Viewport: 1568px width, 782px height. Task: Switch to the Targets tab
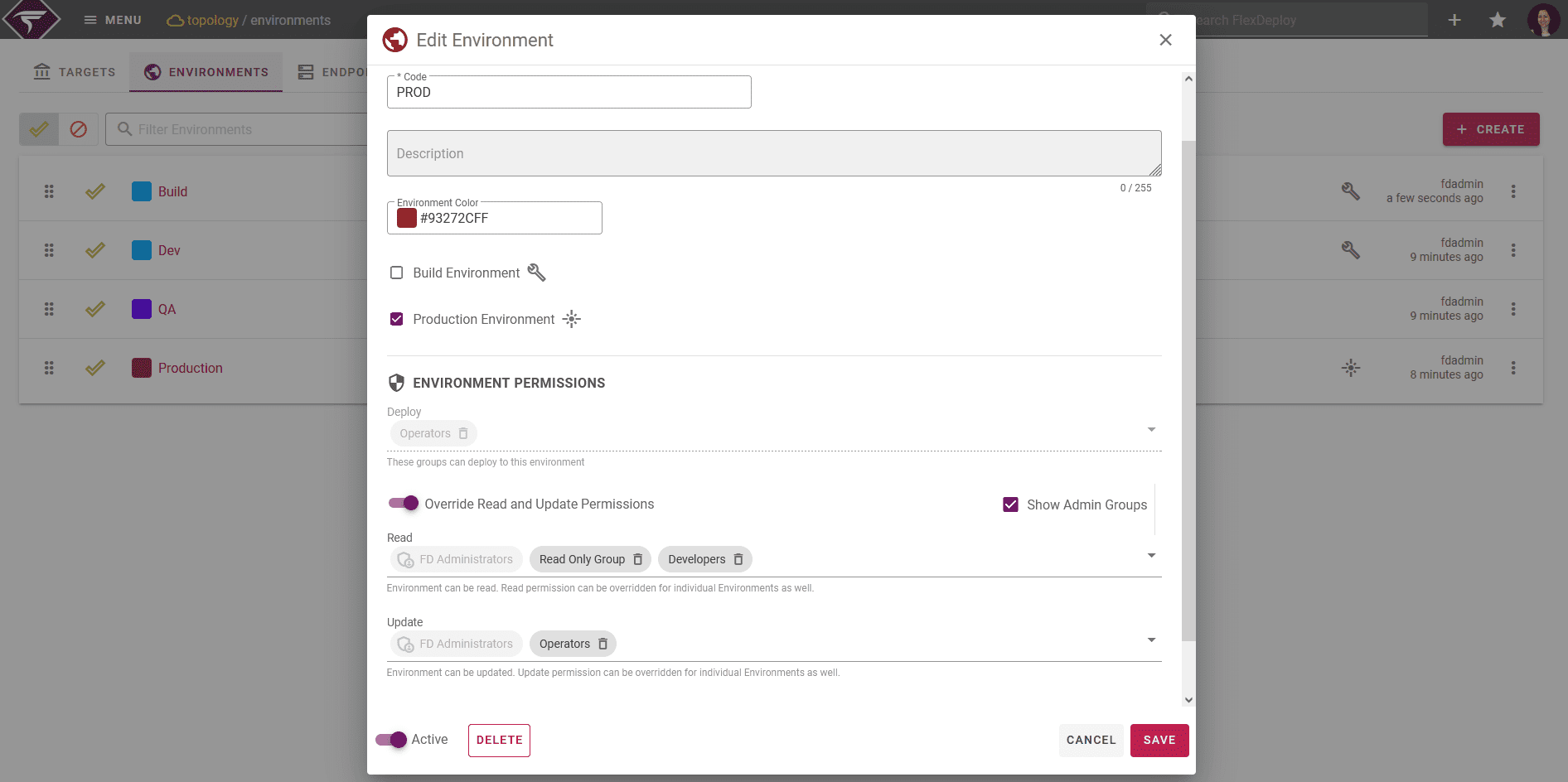[x=74, y=72]
